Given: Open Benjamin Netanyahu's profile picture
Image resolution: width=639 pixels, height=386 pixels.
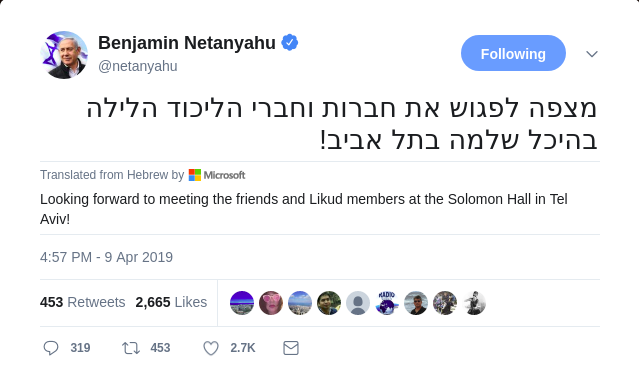Looking at the screenshot, I should pyautogui.click(x=64, y=55).
